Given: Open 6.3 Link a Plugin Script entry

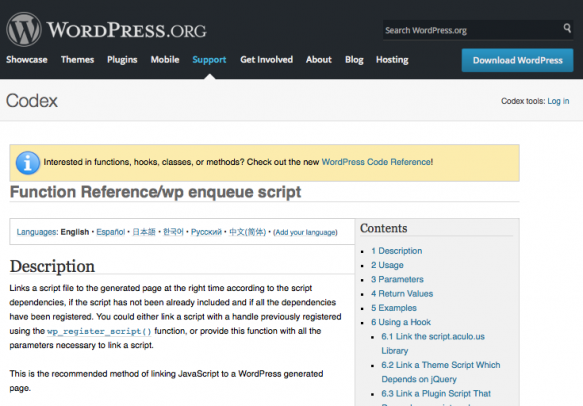Looking at the screenshot, I should point(436,393).
